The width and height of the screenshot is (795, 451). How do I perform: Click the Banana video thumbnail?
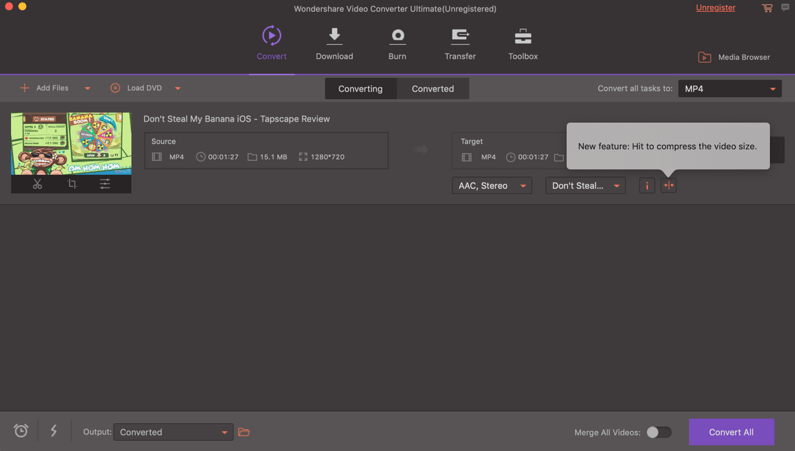(x=71, y=144)
